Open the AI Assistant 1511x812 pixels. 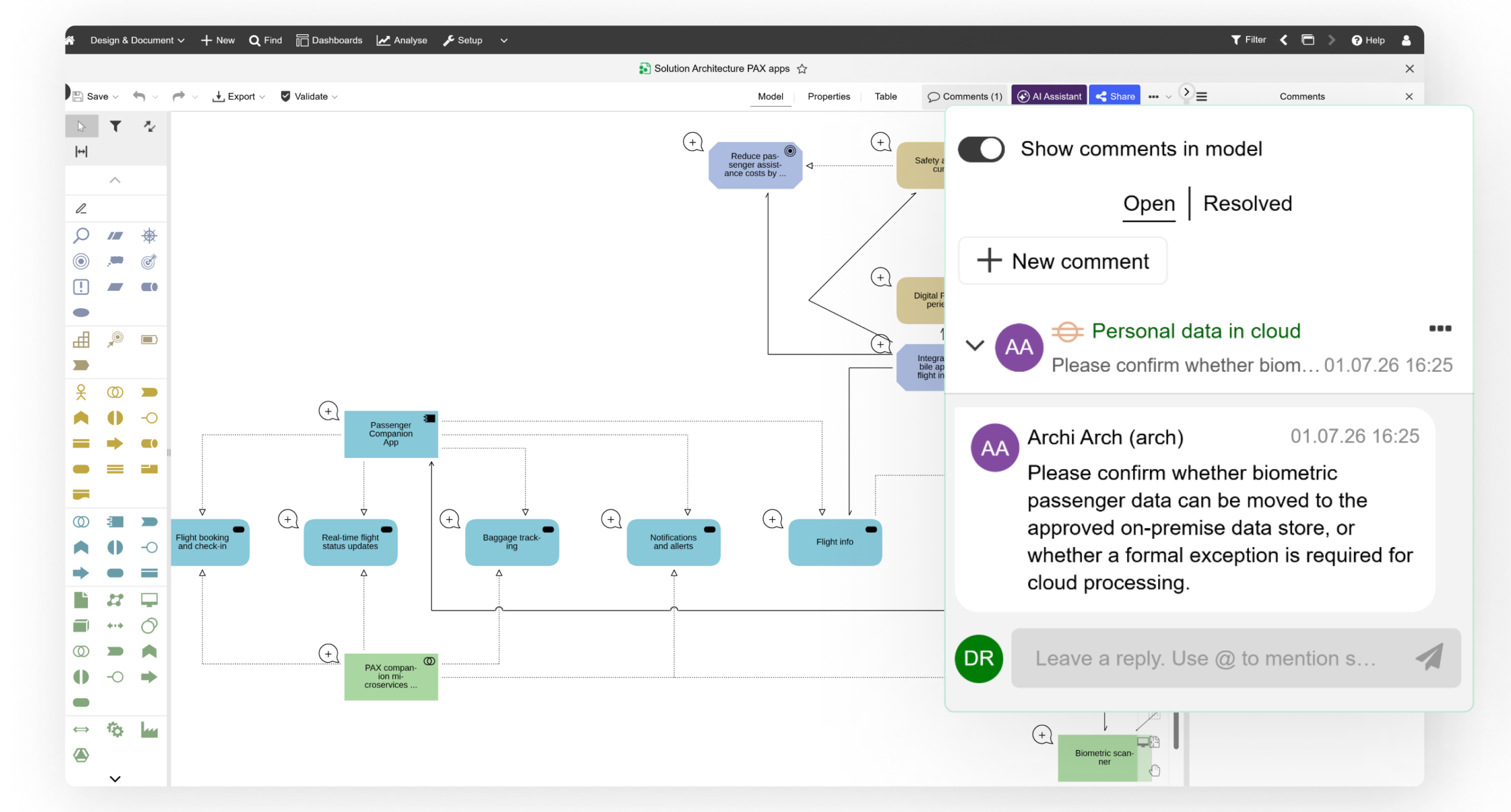(x=1049, y=96)
